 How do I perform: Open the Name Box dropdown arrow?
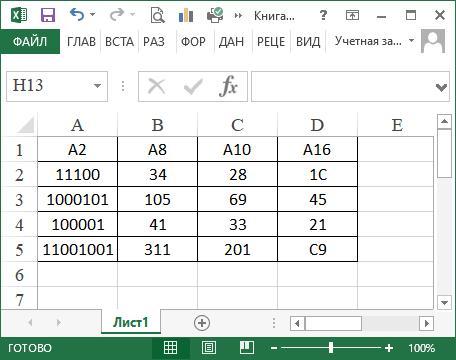[x=97, y=86]
